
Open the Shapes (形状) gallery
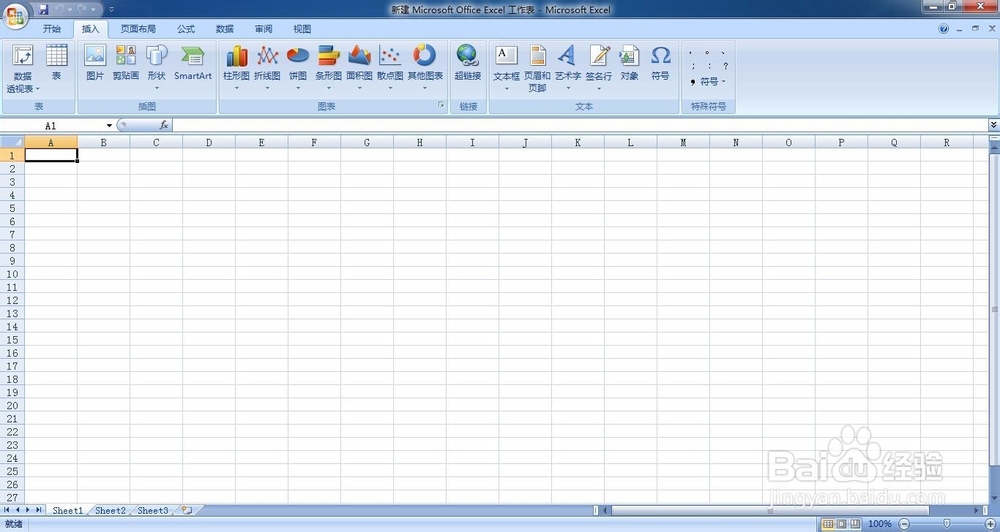pos(156,67)
